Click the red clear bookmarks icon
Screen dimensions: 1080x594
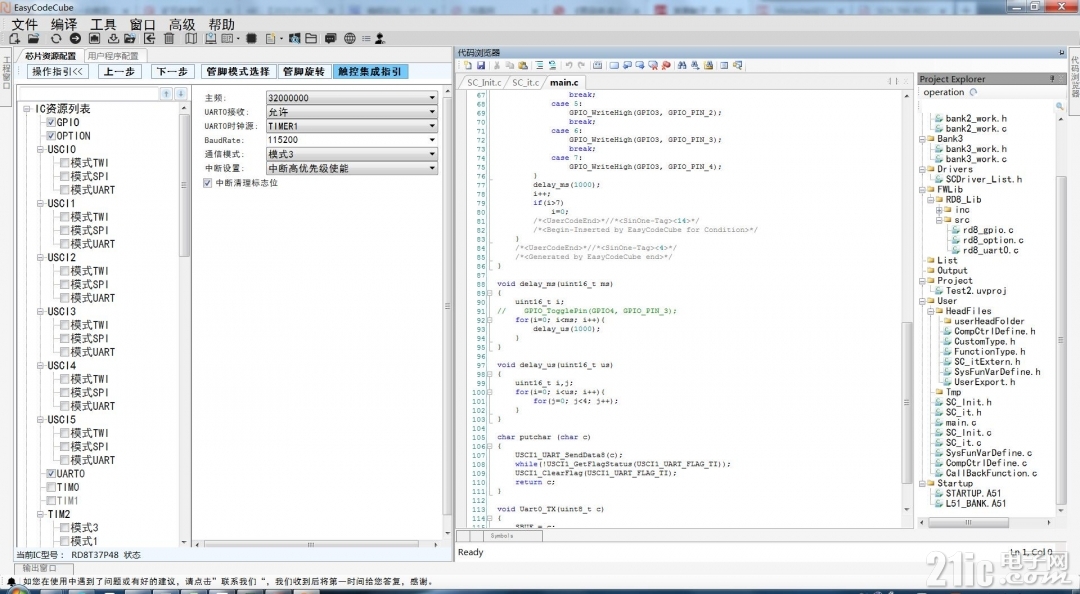click(665, 65)
